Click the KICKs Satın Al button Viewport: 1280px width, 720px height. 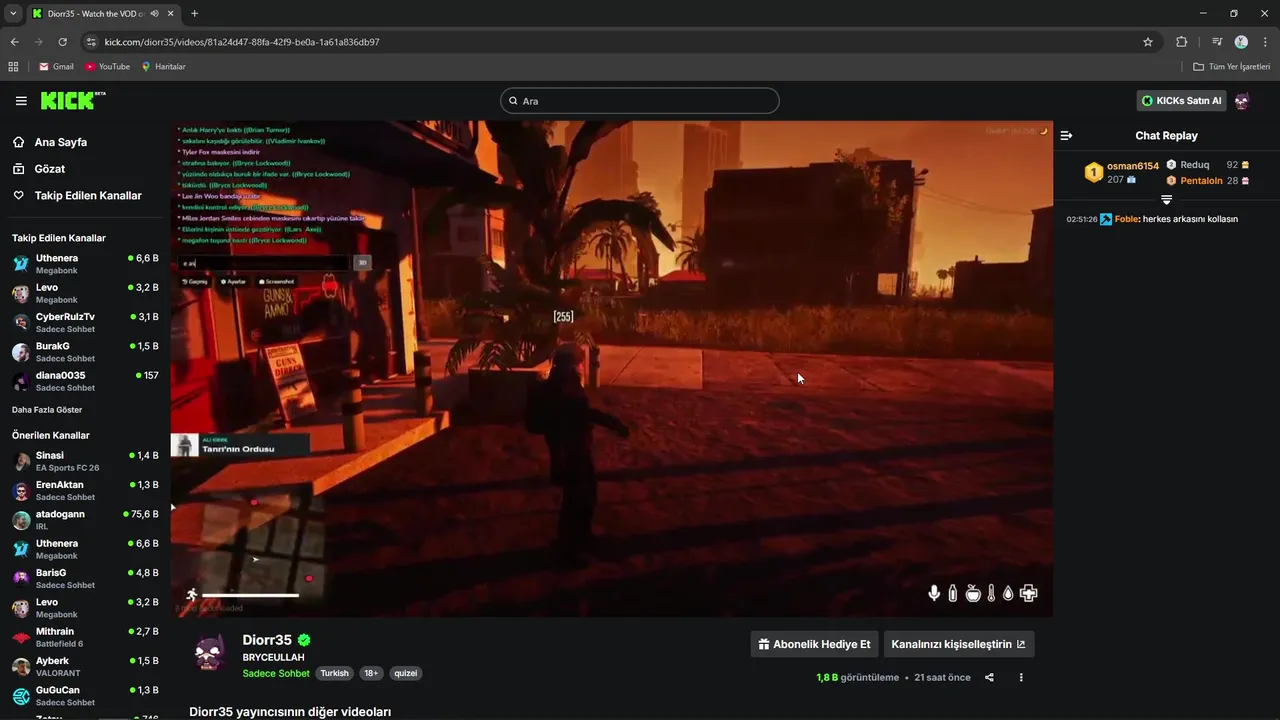click(x=1181, y=101)
